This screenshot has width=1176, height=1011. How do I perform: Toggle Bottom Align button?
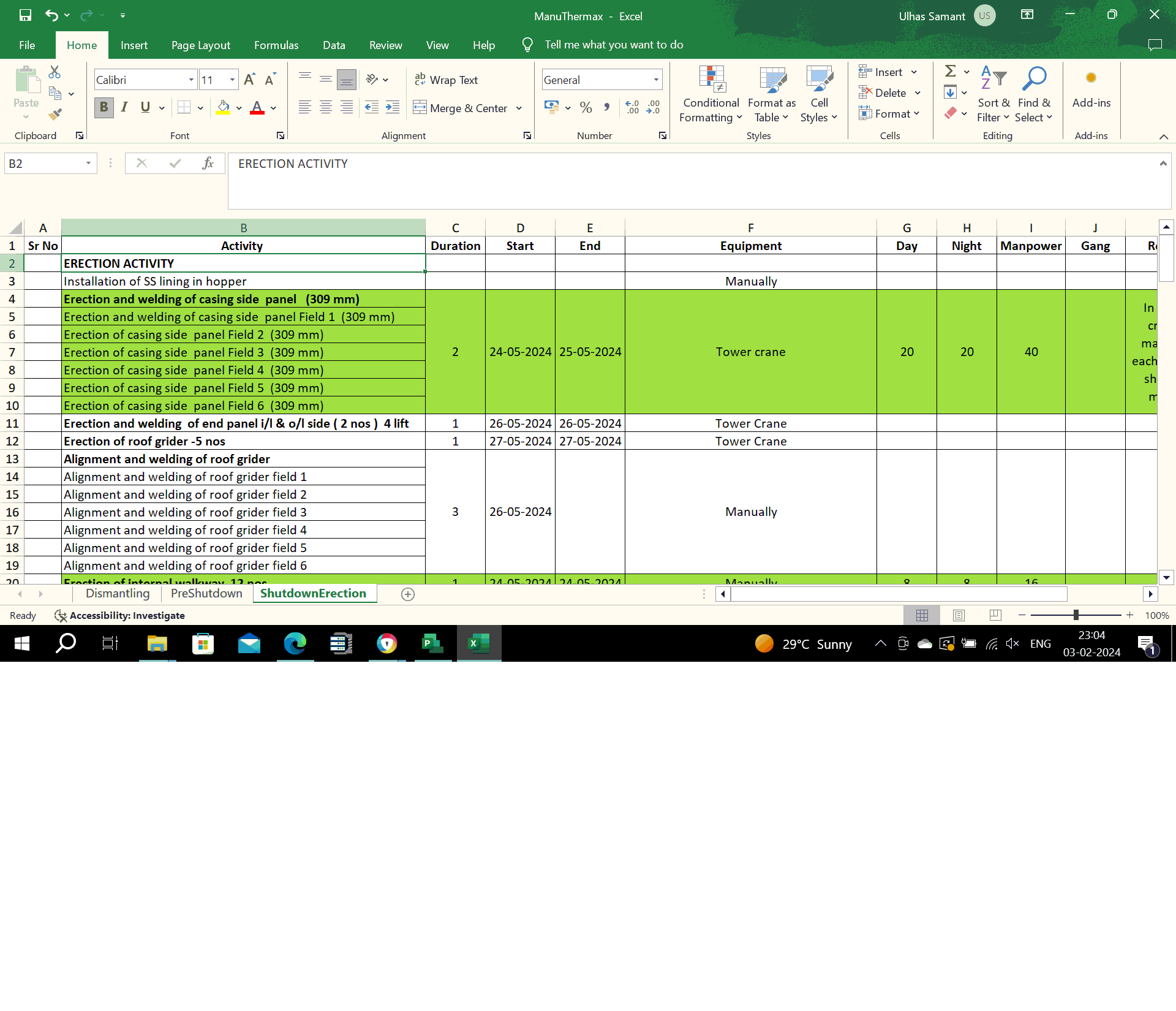click(347, 80)
